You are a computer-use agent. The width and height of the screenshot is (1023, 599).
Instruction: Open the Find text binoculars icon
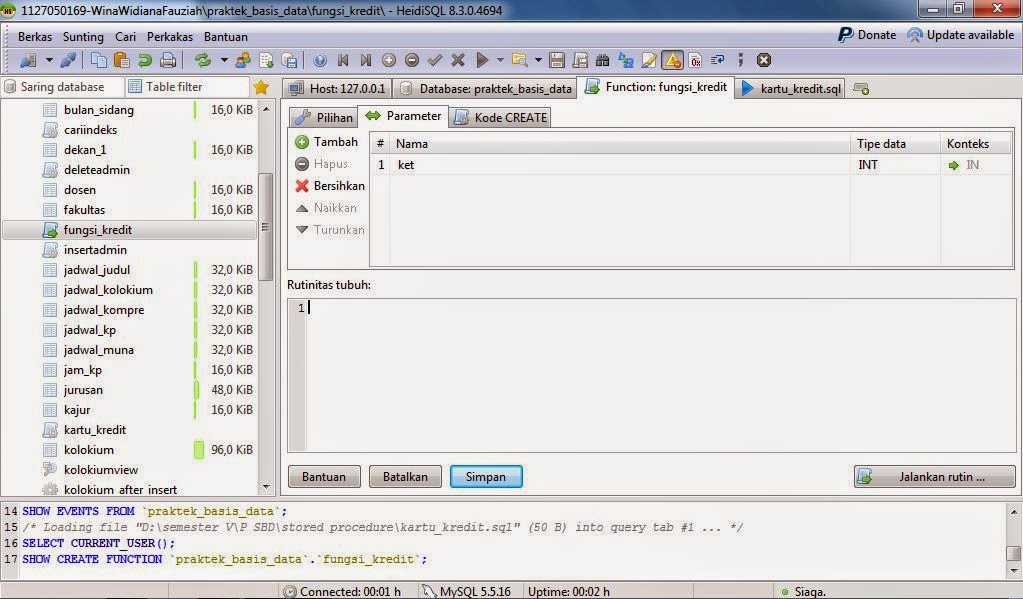[602, 60]
